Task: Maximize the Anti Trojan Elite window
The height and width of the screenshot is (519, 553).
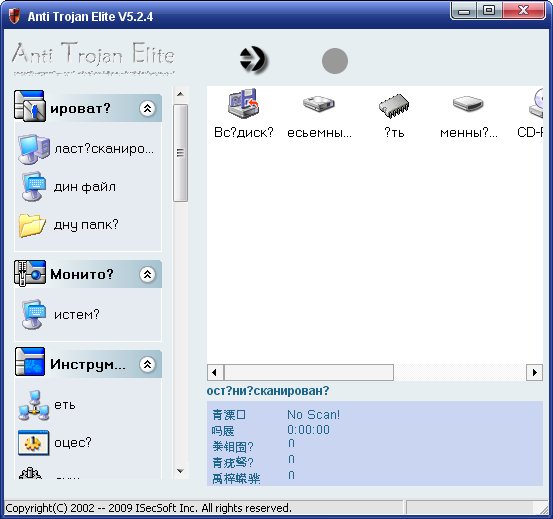Action: point(489,11)
